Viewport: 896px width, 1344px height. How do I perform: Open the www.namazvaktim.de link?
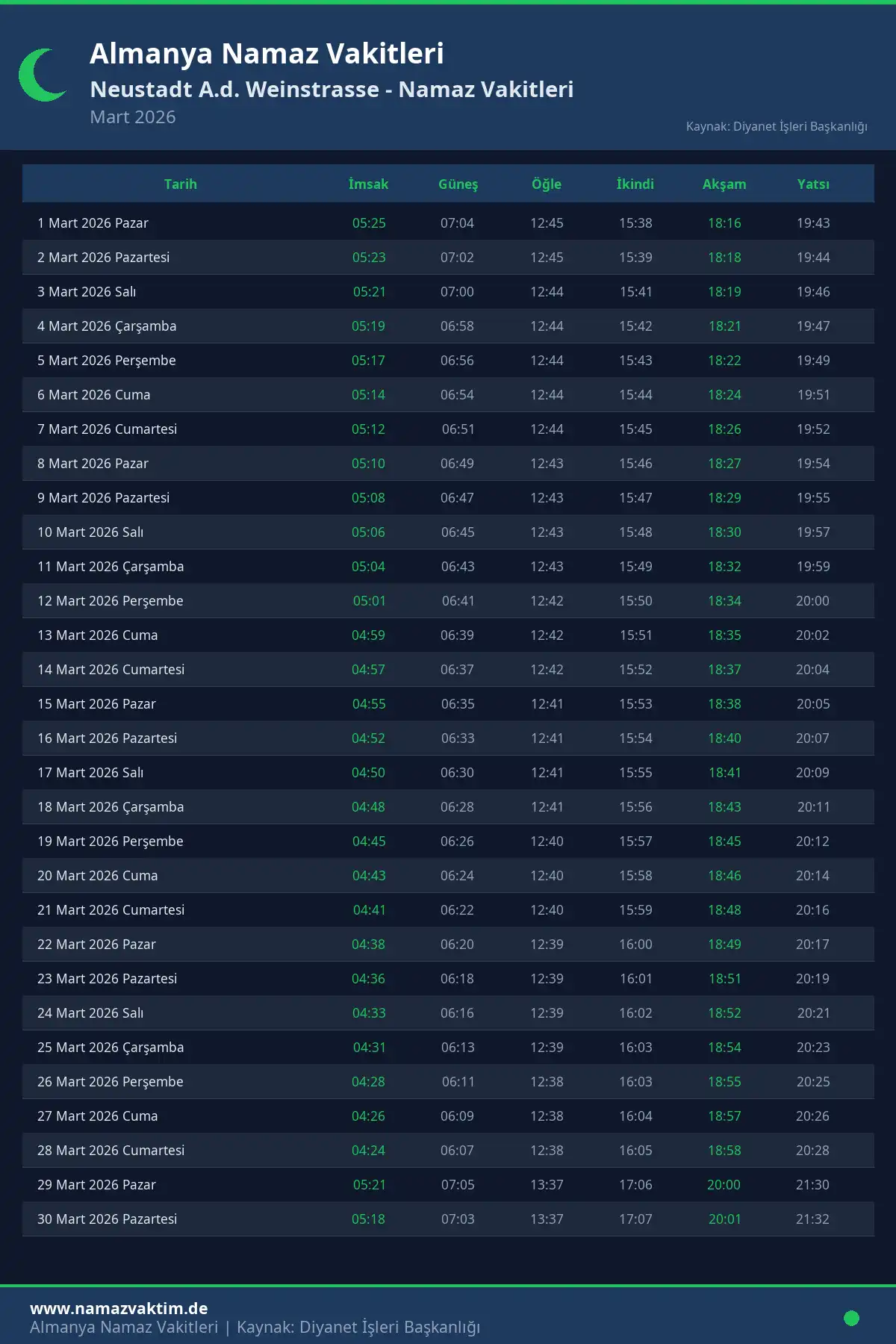119,1308
